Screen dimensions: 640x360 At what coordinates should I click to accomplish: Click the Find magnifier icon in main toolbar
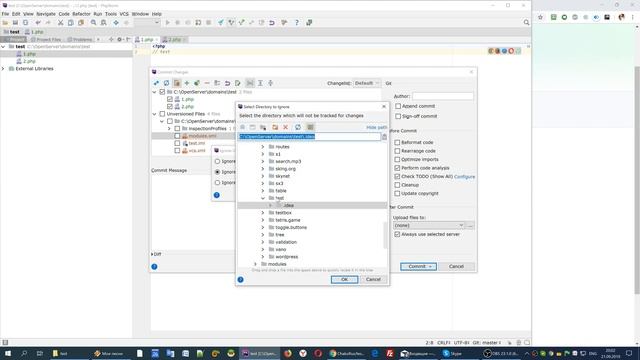(93, 23)
